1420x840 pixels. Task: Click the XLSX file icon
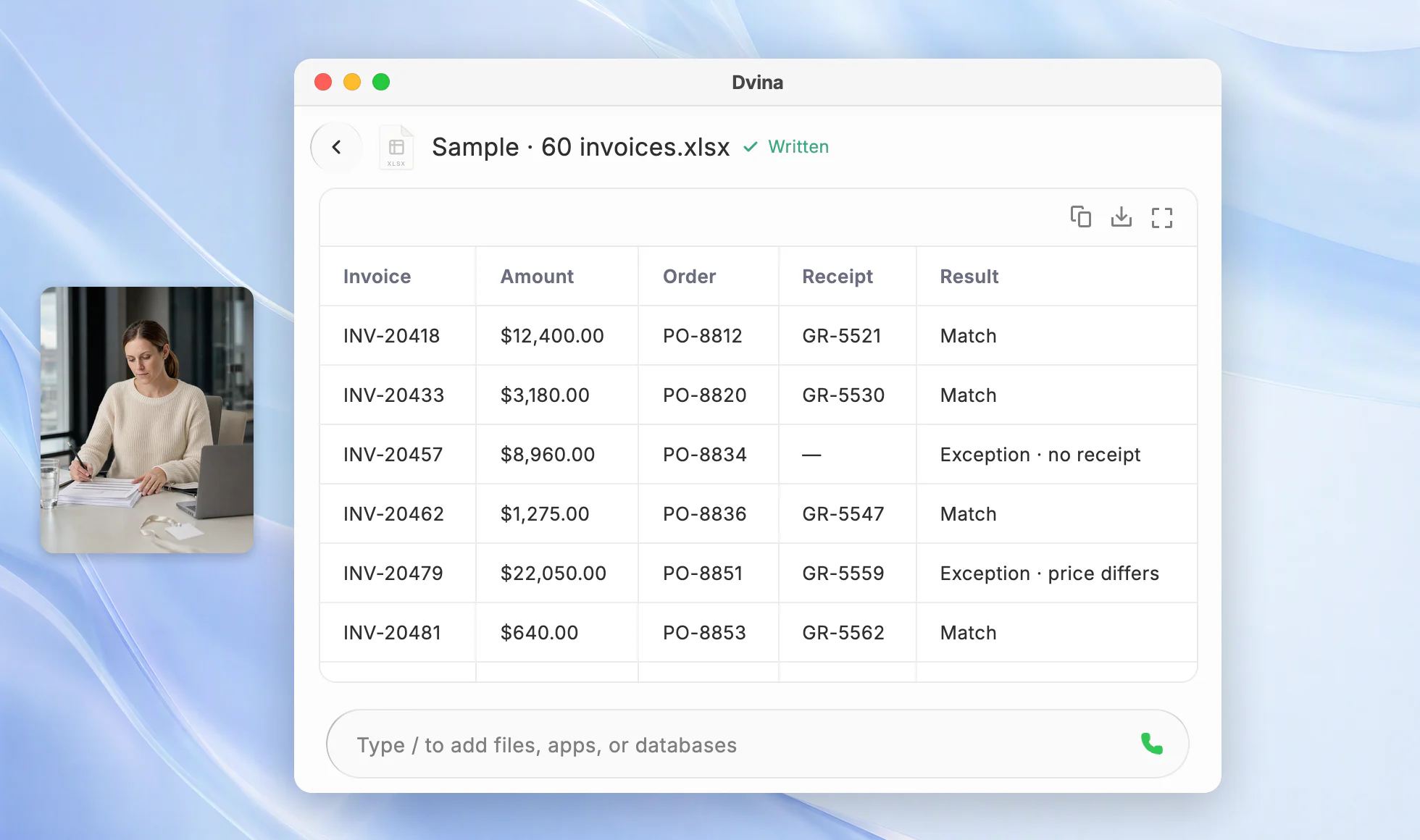click(396, 148)
